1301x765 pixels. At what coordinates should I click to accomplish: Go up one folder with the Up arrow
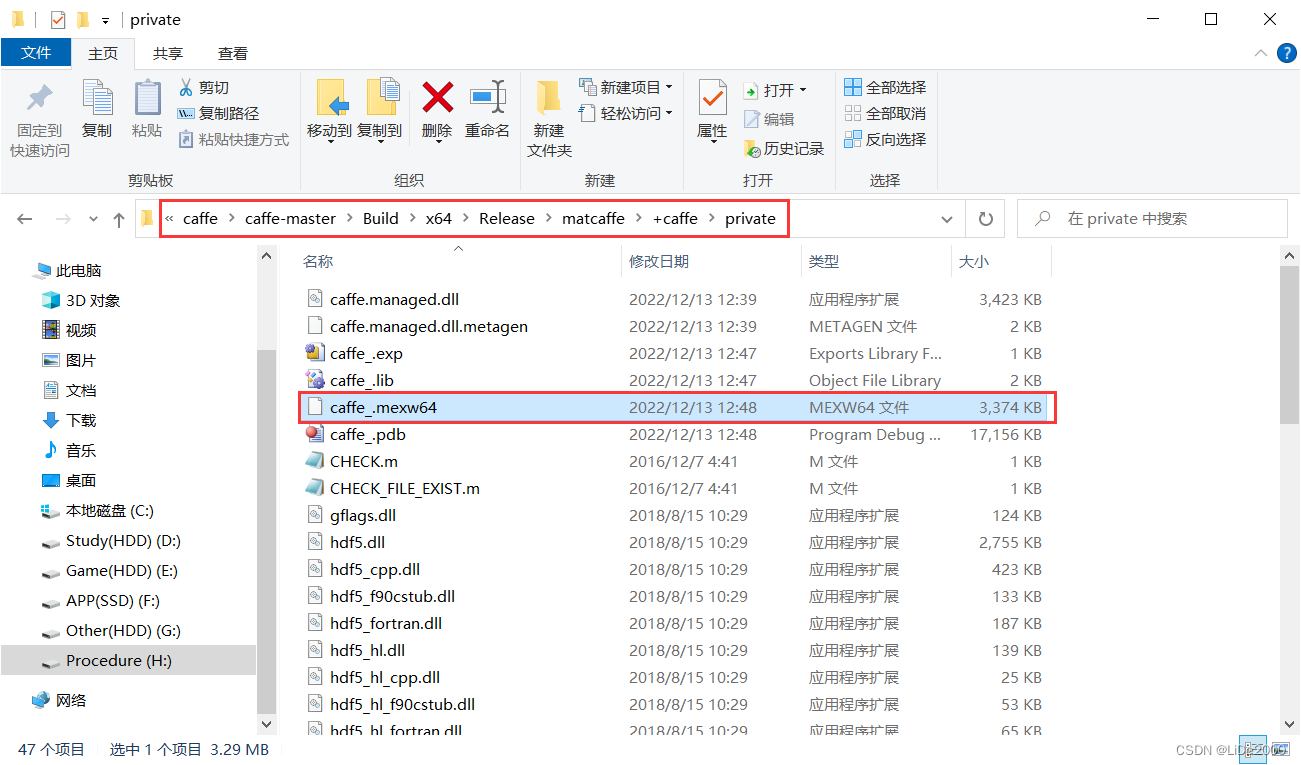(119, 219)
